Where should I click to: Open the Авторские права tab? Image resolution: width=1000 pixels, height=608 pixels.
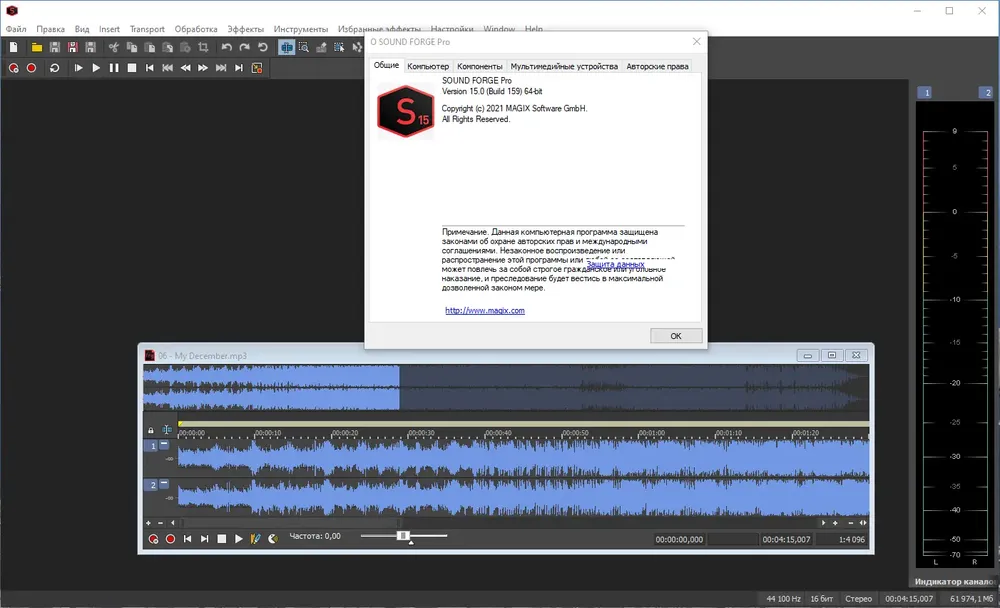[x=657, y=66]
